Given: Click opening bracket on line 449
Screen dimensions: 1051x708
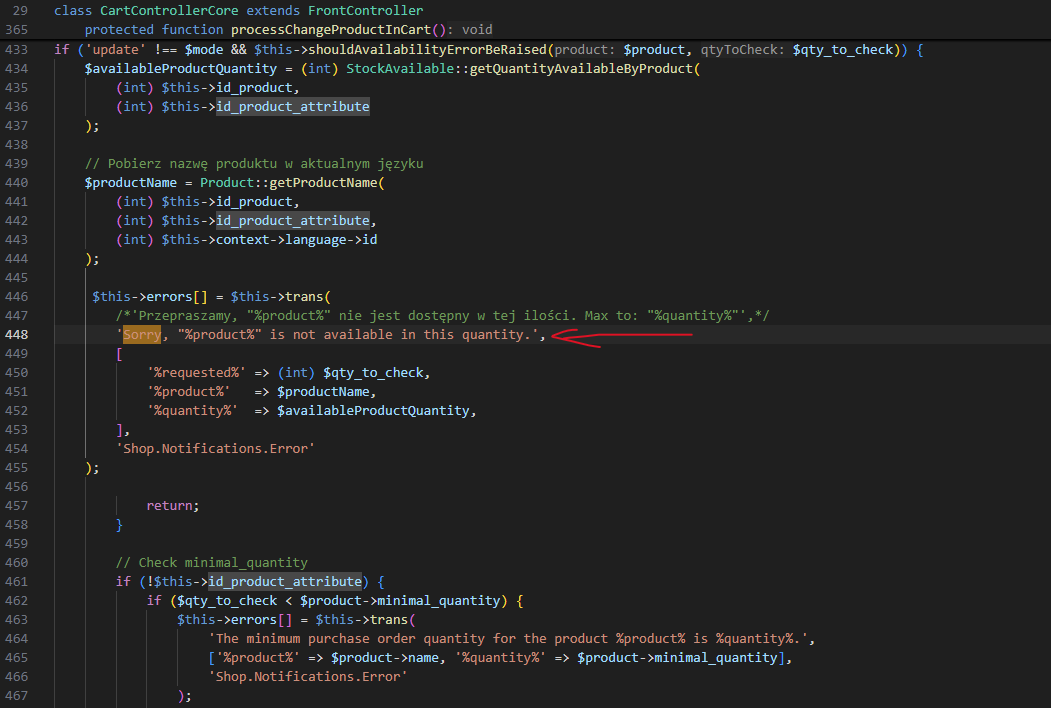Looking at the screenshot, I should pyautogui.click(x=119, y=353).
